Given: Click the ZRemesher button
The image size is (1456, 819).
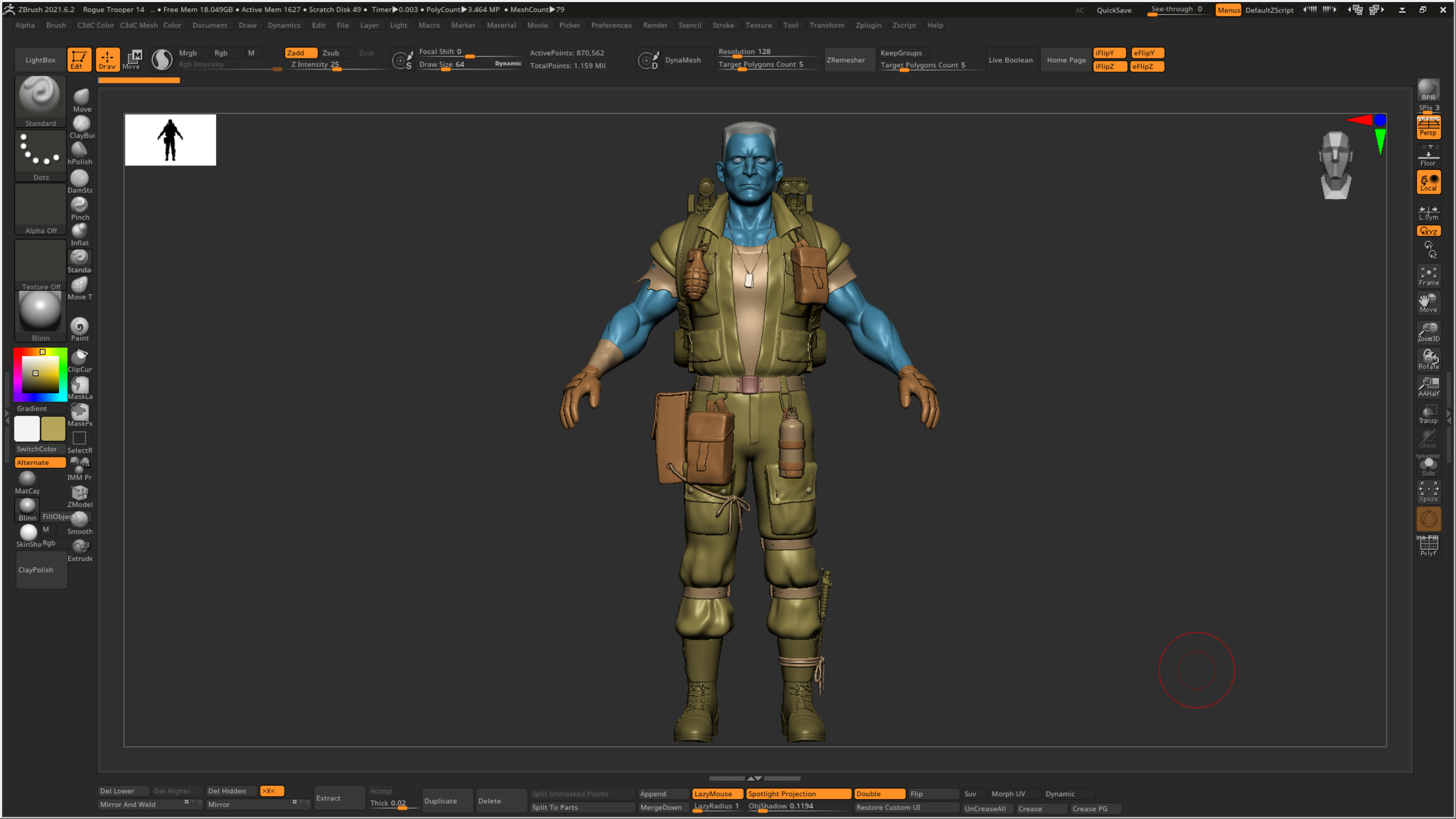Looking at the screenshot, I should [846, 60].
